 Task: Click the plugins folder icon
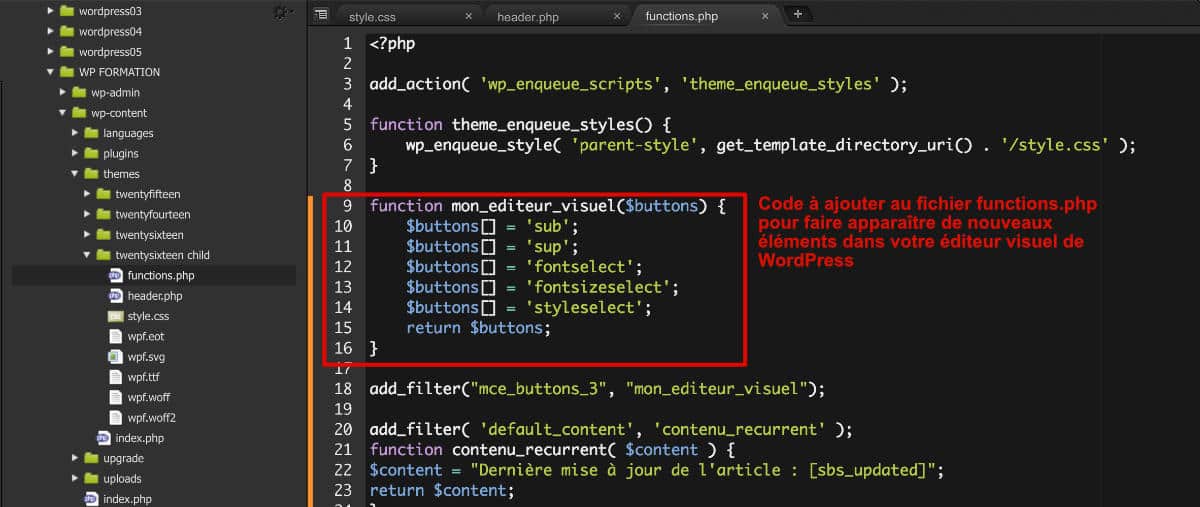click(91, 153)
